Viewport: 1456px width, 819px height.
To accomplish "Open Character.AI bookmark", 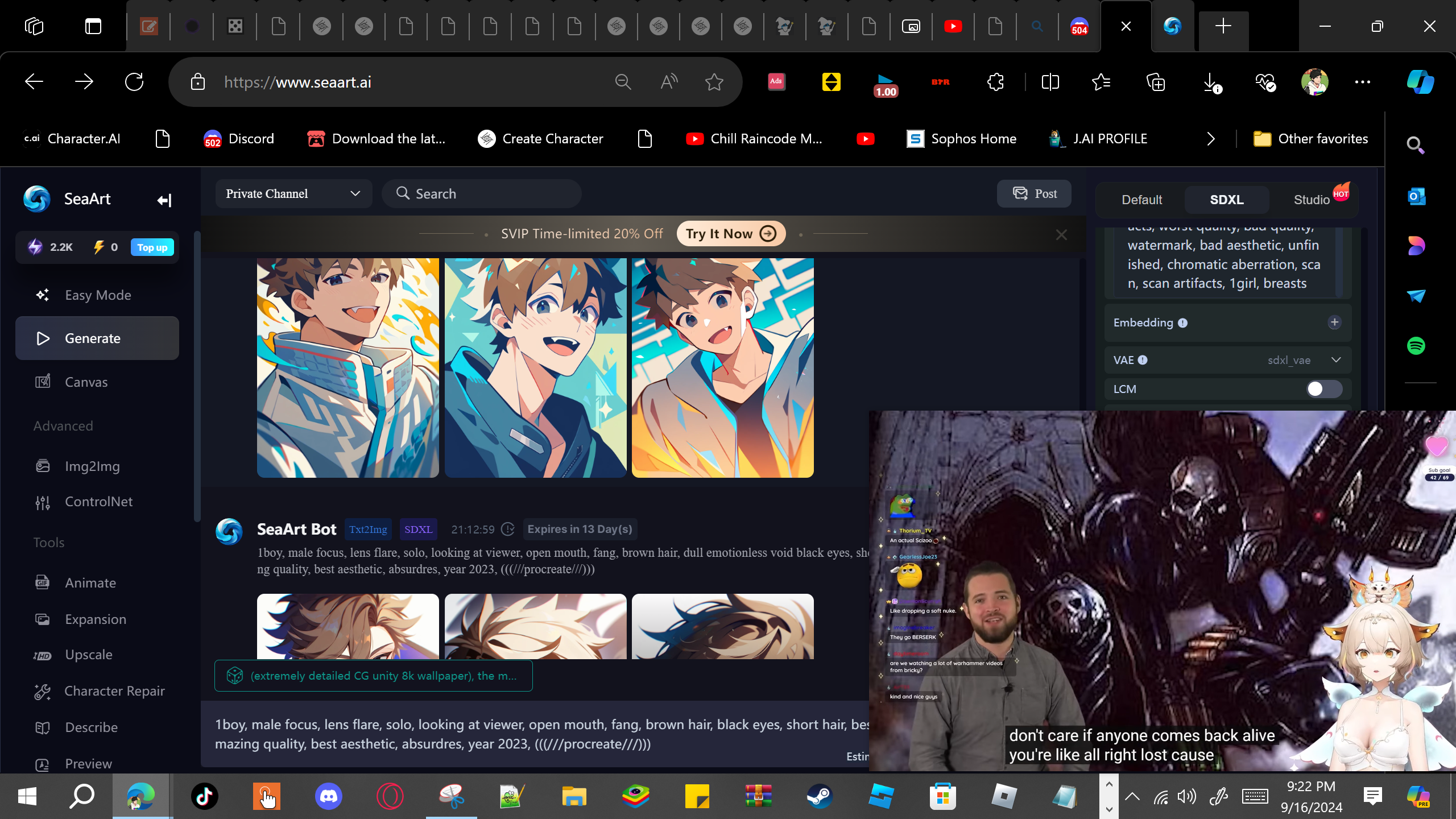I will (x=72, y=139).
